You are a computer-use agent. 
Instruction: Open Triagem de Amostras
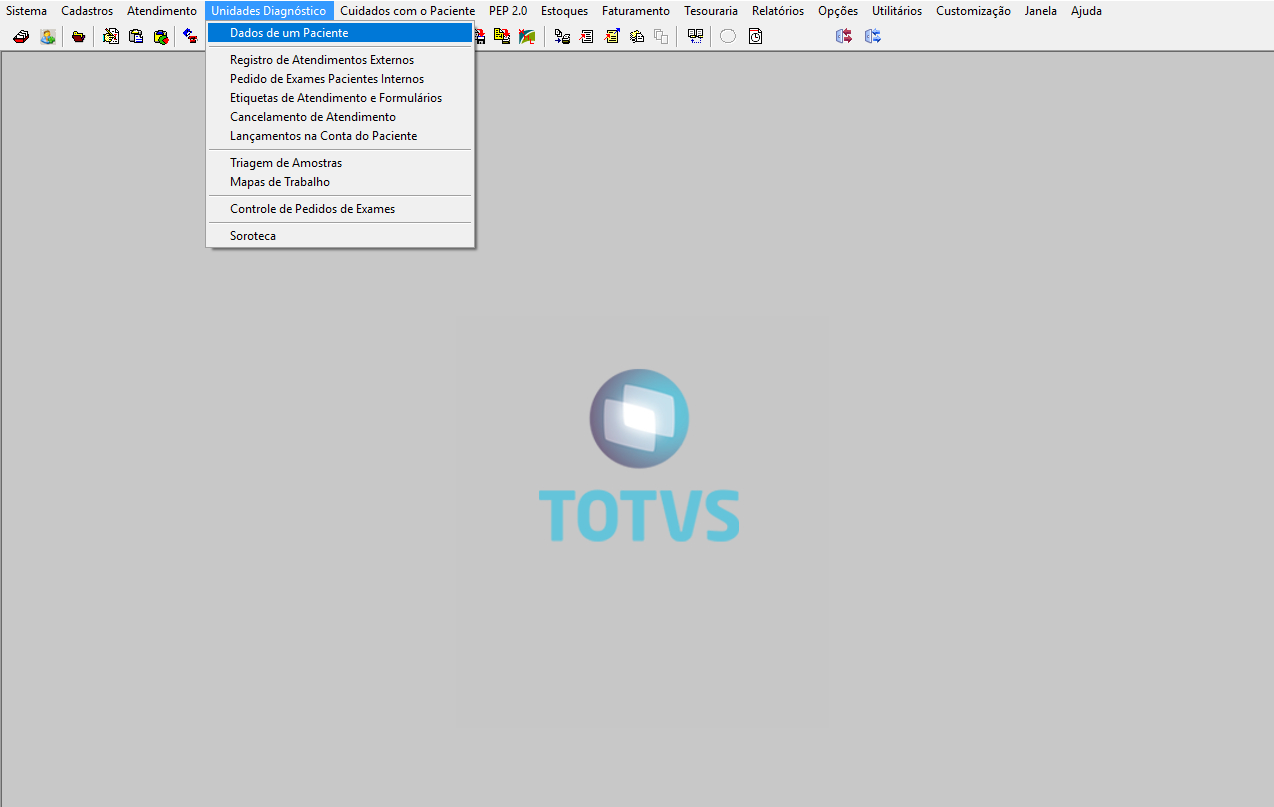tap(339, 163)
